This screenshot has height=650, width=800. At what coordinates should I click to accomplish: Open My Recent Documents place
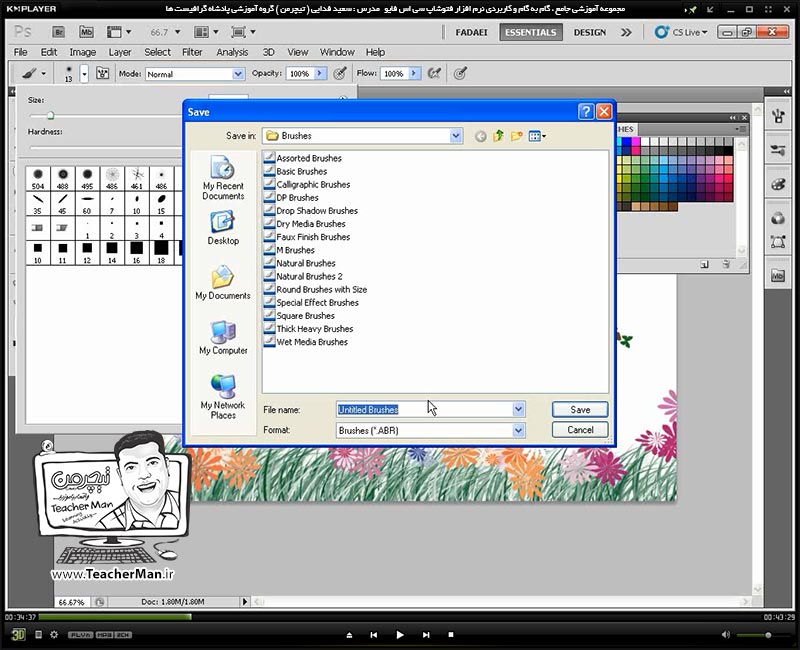pos(223,178)
